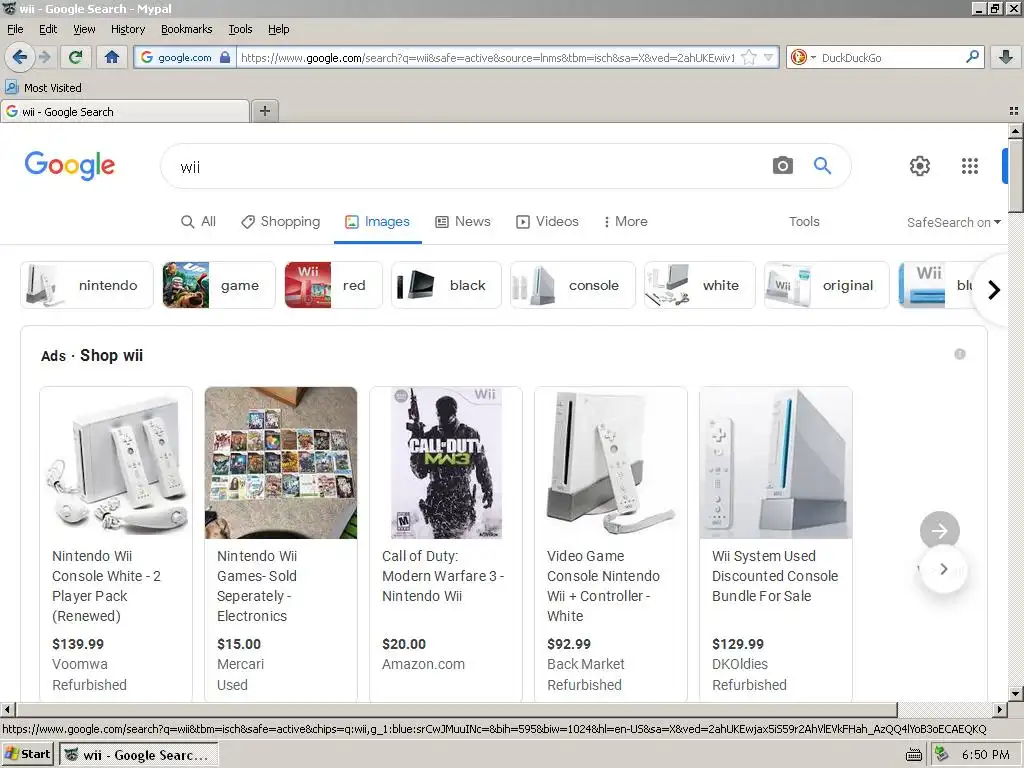Filter images by nintendo chip
The image size is (1024, 768).
87,285
